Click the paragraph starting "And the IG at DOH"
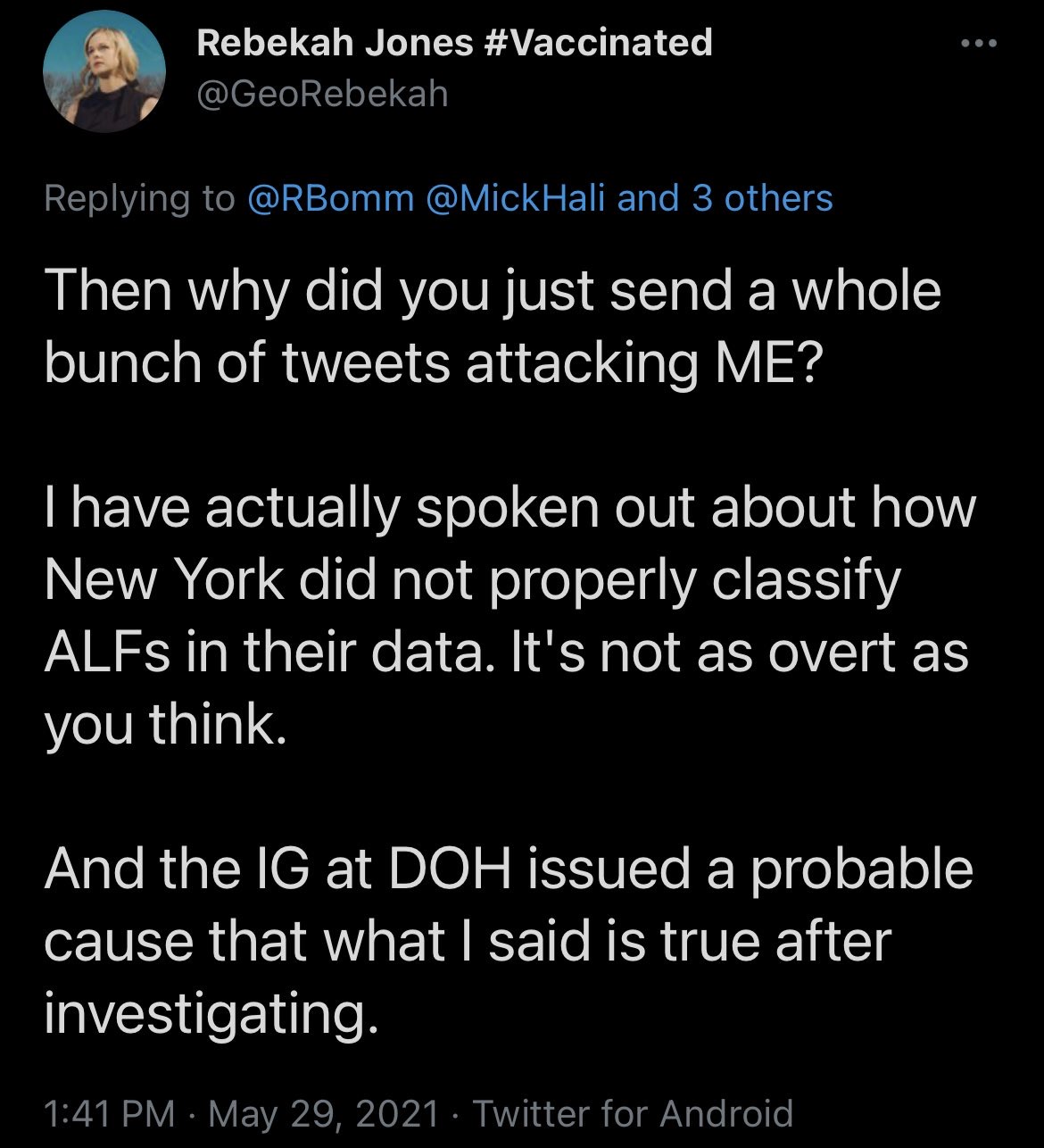This screenshot has width=1044, height=1148. point(507,942)
